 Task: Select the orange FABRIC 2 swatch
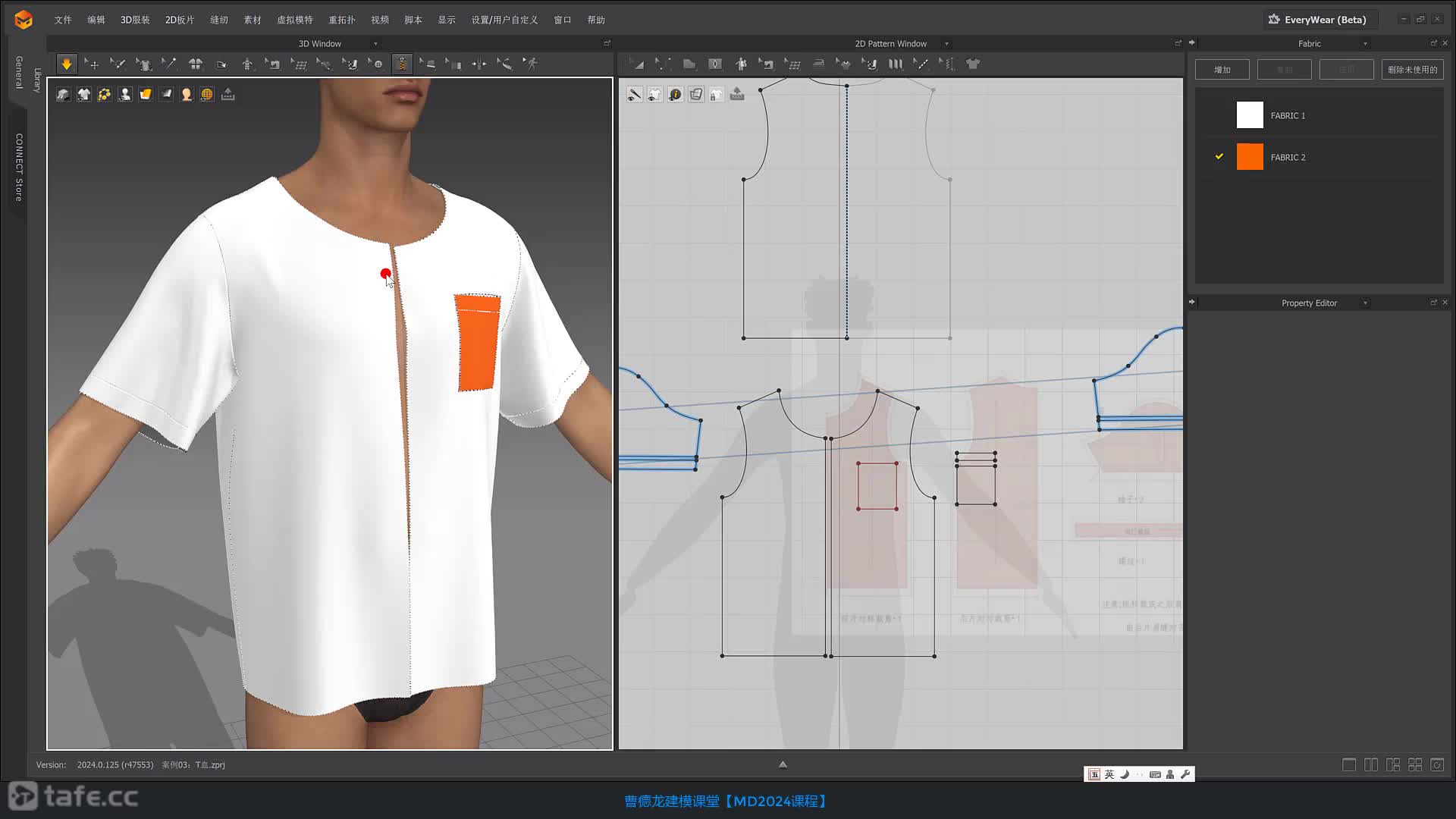[x=1250, y=157]
